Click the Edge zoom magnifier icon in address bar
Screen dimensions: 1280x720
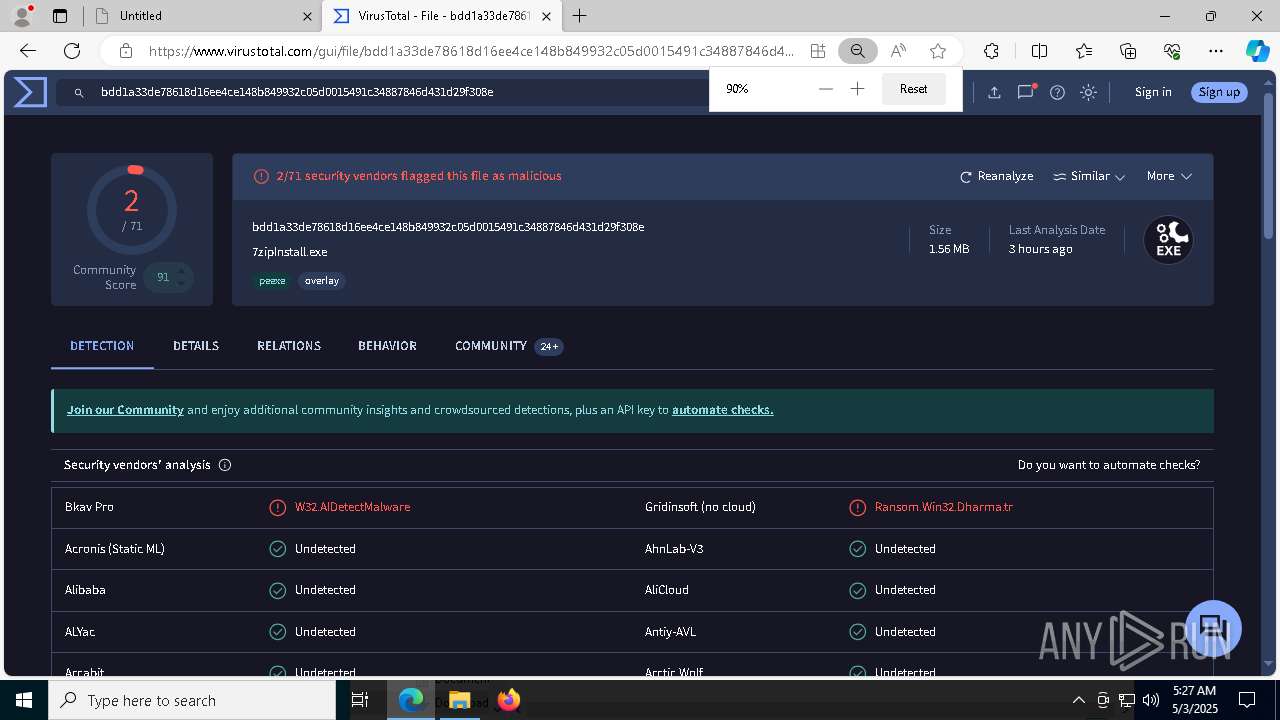(x=857, y=51)
